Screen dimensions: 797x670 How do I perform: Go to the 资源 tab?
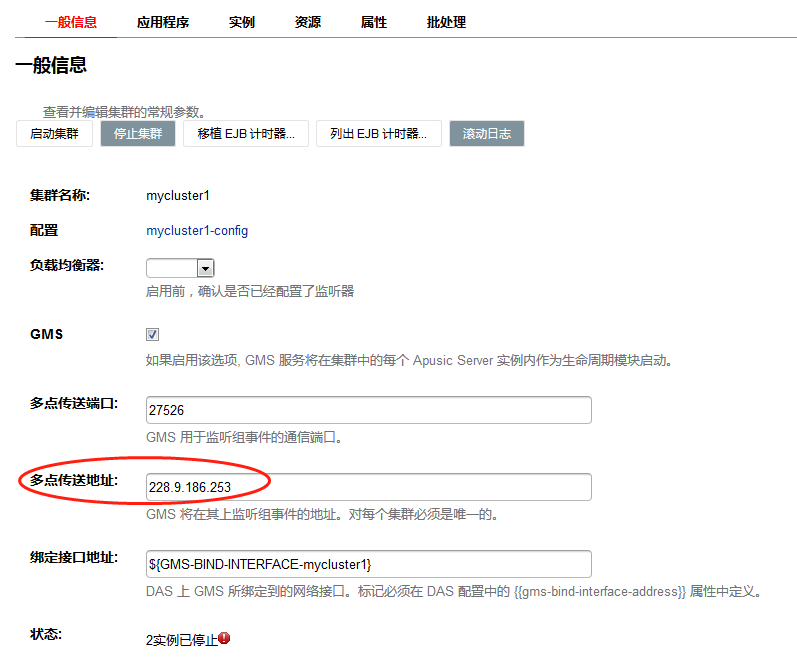click(308, 22)
